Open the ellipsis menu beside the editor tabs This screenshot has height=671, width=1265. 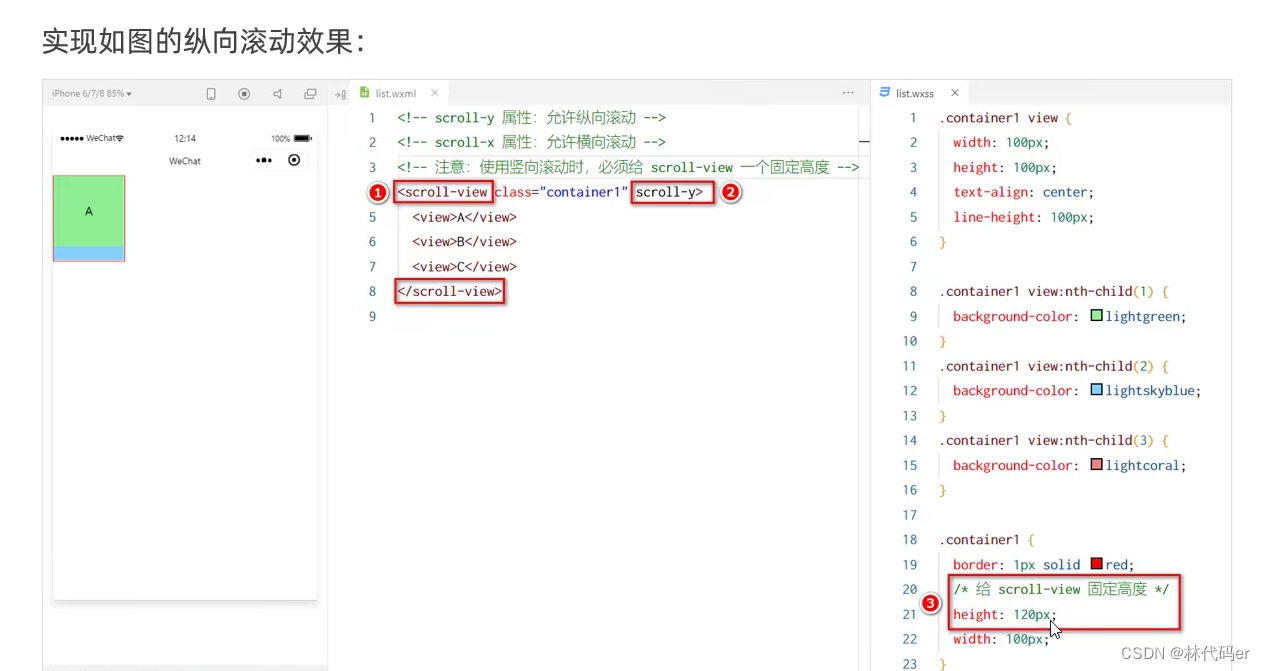(848, 92)
